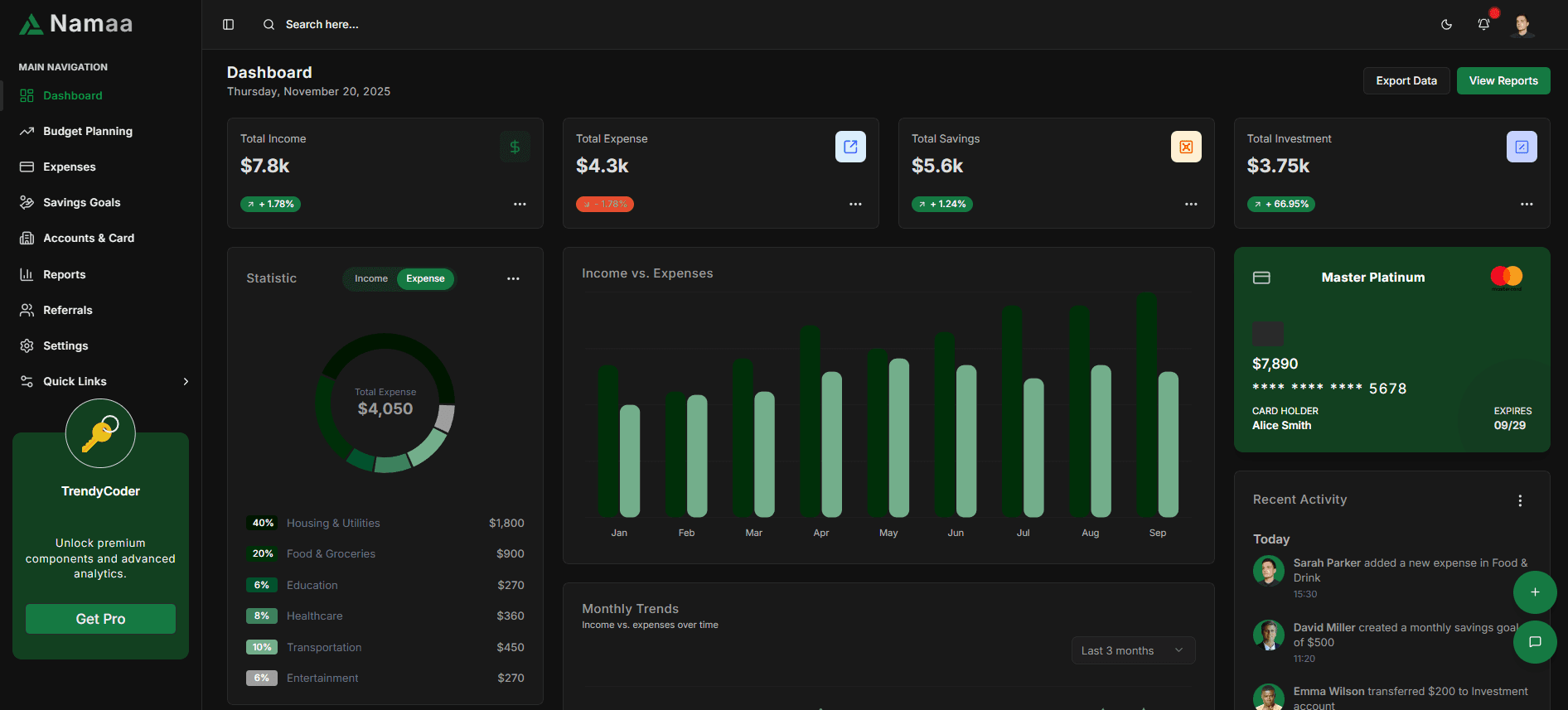Click the Total Investment card icon
Screen dimensions: 1568x710
1522,147
